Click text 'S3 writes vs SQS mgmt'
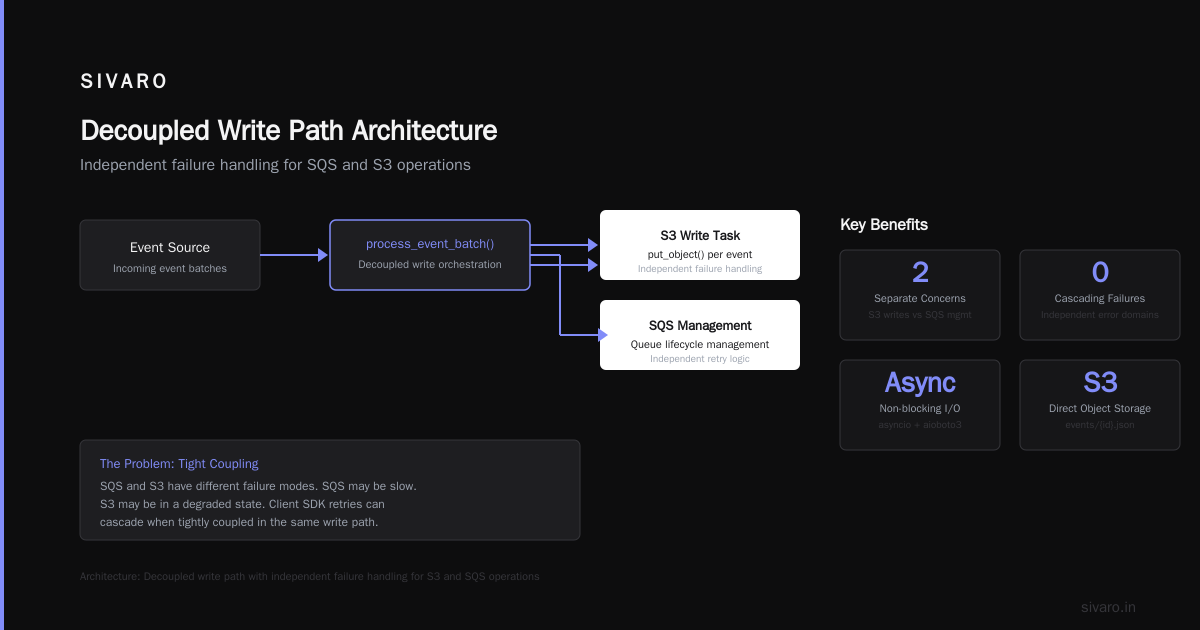The width and height of the screenshot is (1200, 630). (920, 315)
